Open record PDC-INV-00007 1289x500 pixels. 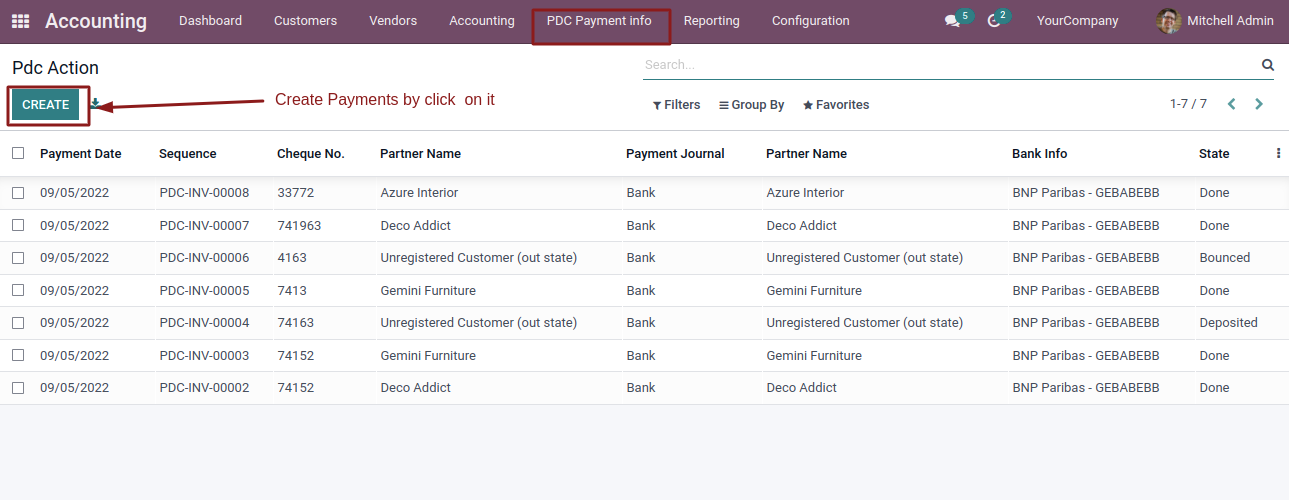coord(204,226)
